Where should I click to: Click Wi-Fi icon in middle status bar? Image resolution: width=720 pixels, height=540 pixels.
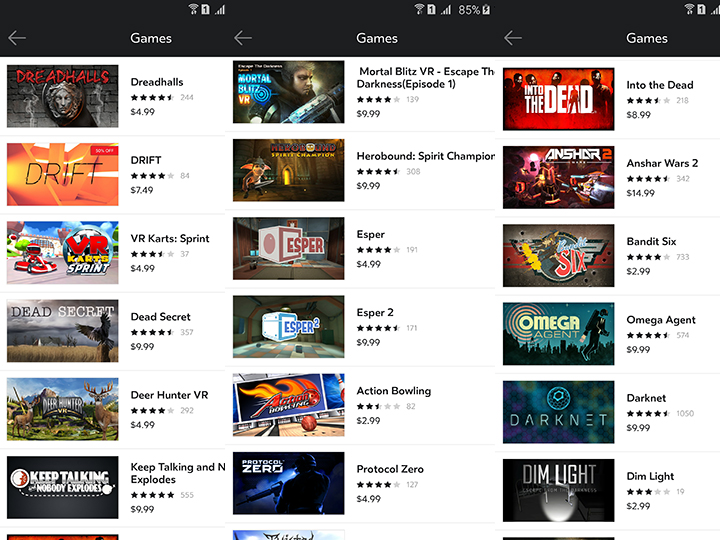(x=419, y=9)
